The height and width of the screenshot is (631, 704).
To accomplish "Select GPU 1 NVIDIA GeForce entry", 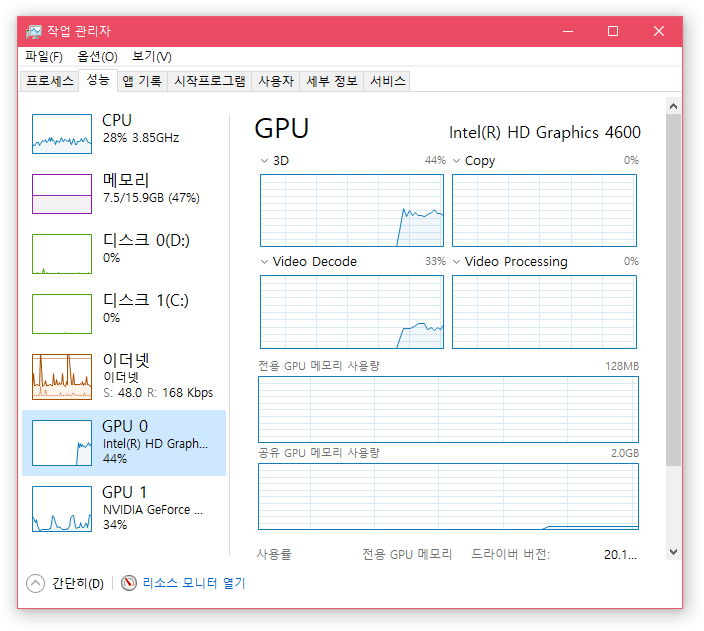I will 61,508.
